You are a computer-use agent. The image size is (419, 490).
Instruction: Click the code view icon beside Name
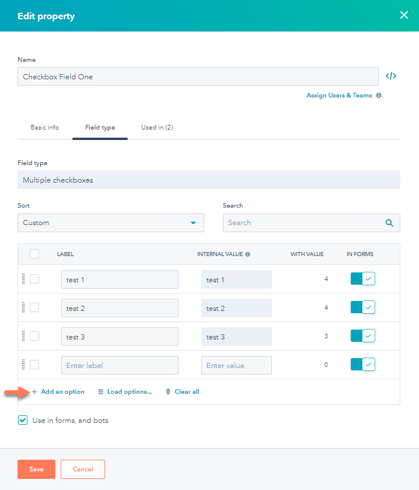tap(391, 76)
